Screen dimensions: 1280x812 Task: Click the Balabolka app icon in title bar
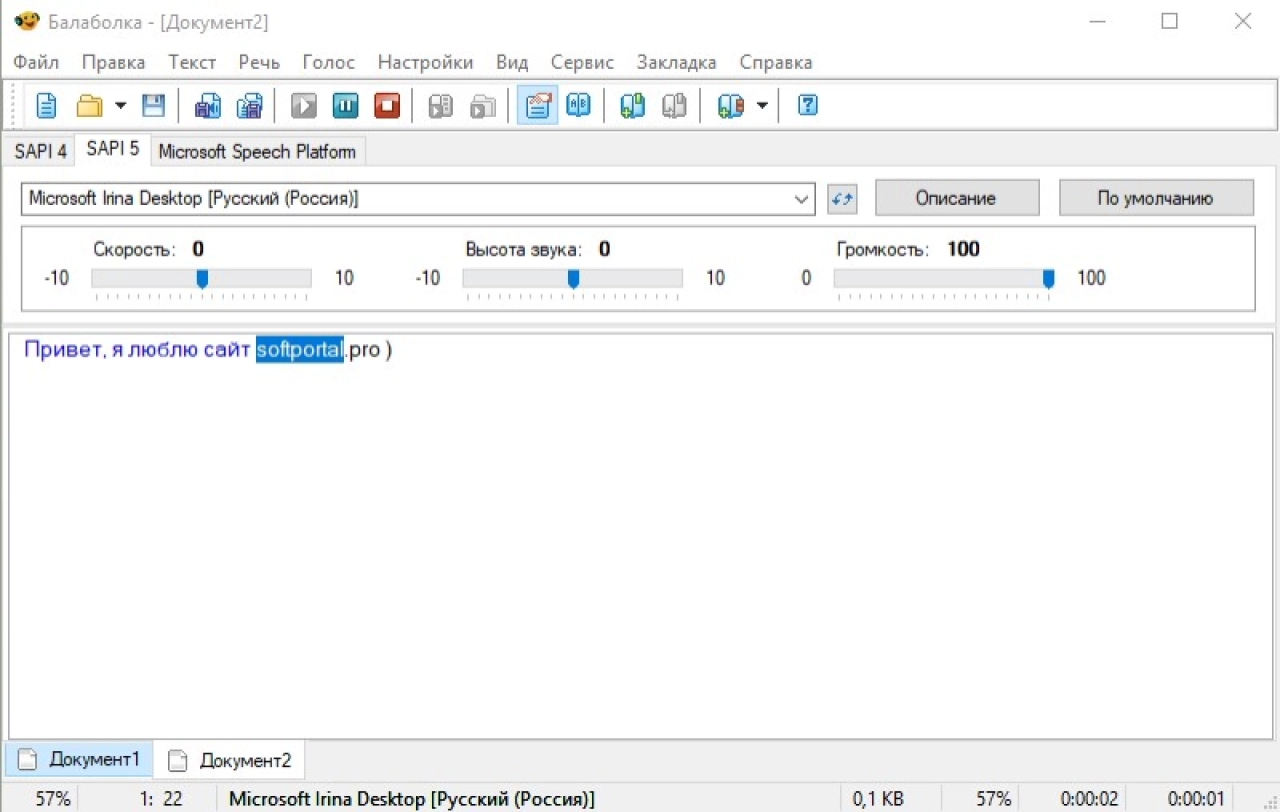coord(26,21)
